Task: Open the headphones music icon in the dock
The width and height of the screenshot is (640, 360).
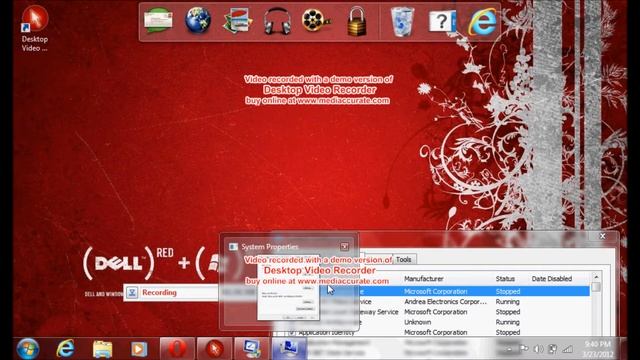Action: 277,21
